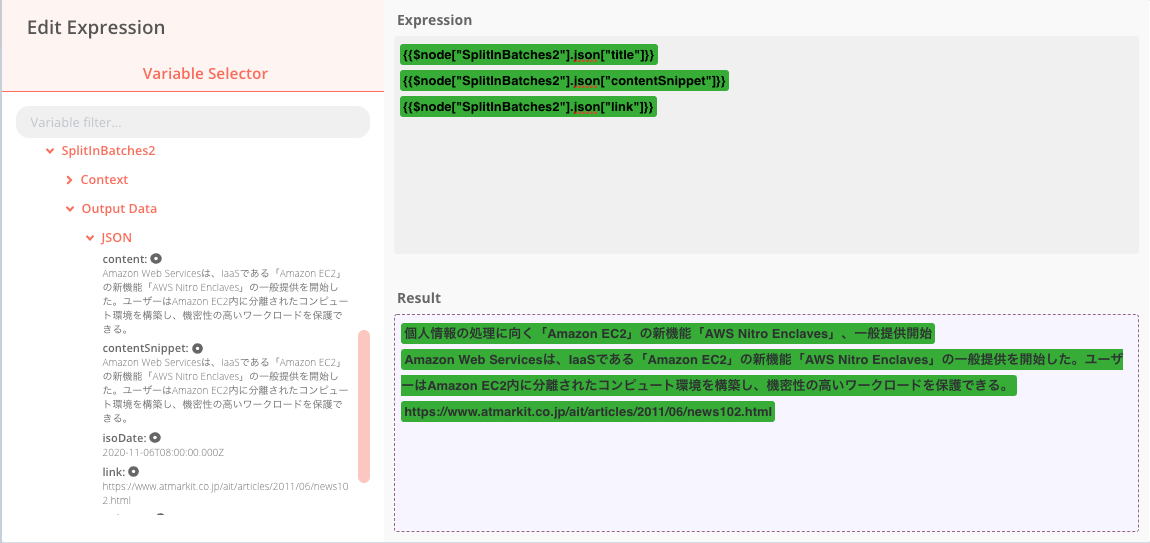Image resolution: width=1150 pixels, height=543 pixels.
Task: Collapse the Output Data section
Action: tap(70, 209)
